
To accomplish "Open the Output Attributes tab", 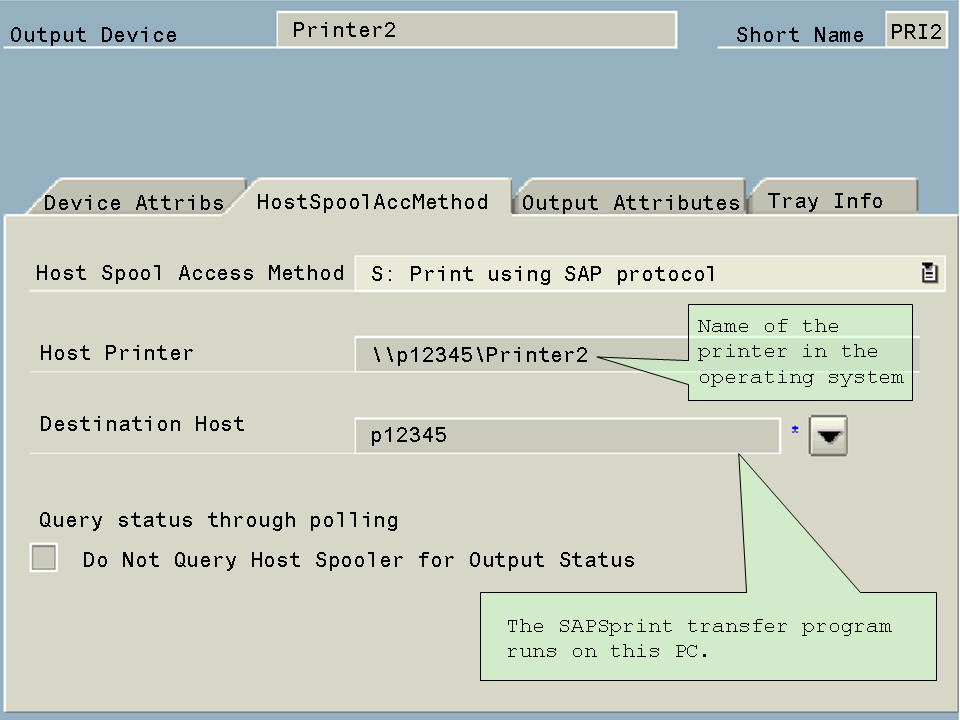I will (630, 202).
